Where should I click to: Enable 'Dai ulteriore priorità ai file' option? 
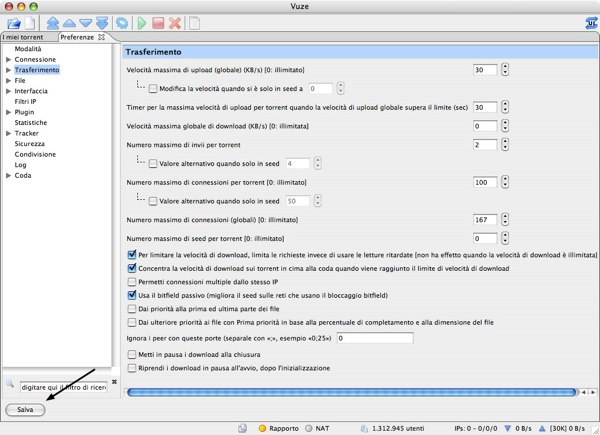tap(132, 322)
